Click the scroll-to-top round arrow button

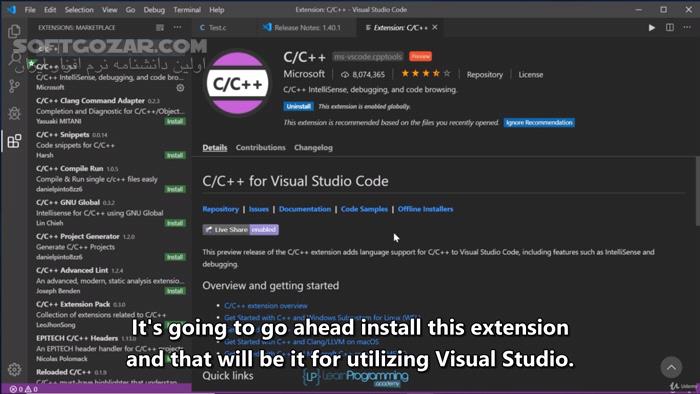pyautogui.click(x=671, y=367)
